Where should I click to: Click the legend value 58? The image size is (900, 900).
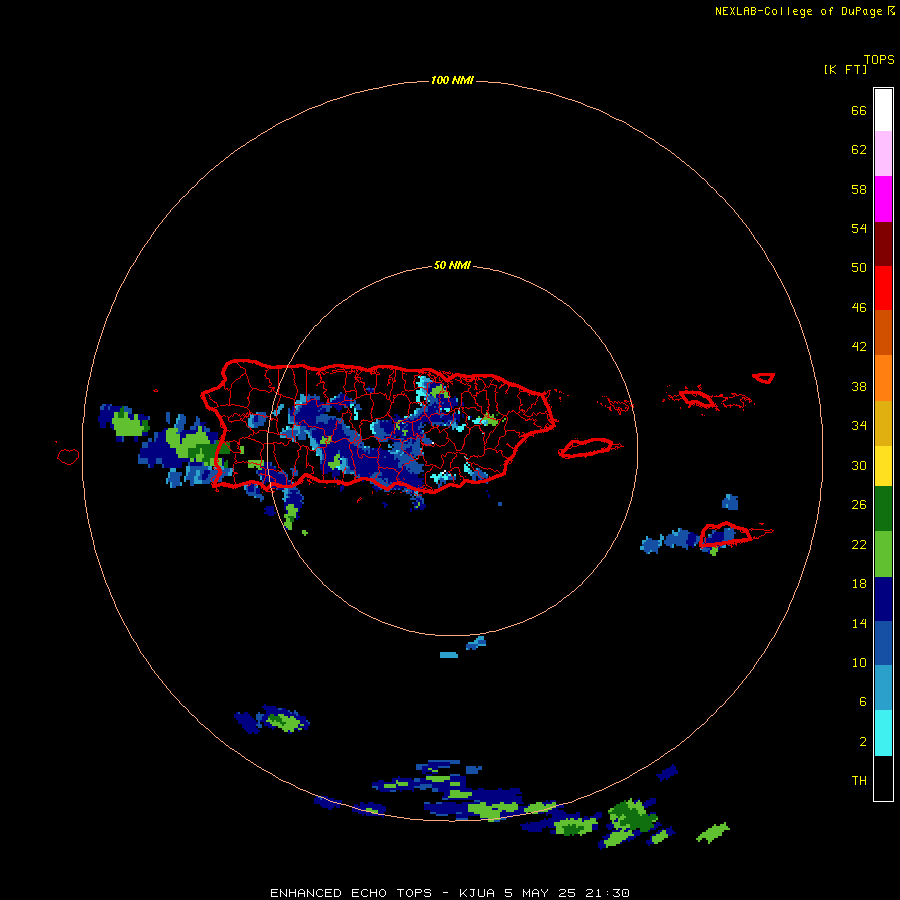[x=859, y=189]
